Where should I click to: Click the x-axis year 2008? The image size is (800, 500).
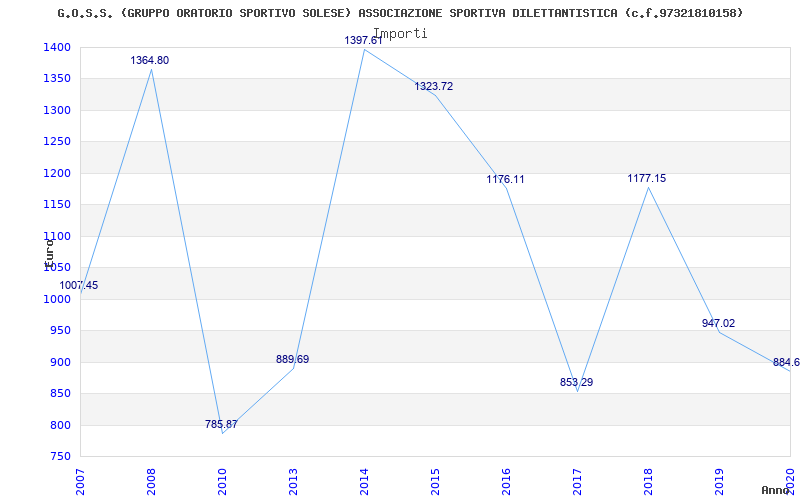(x=152, y=481)
